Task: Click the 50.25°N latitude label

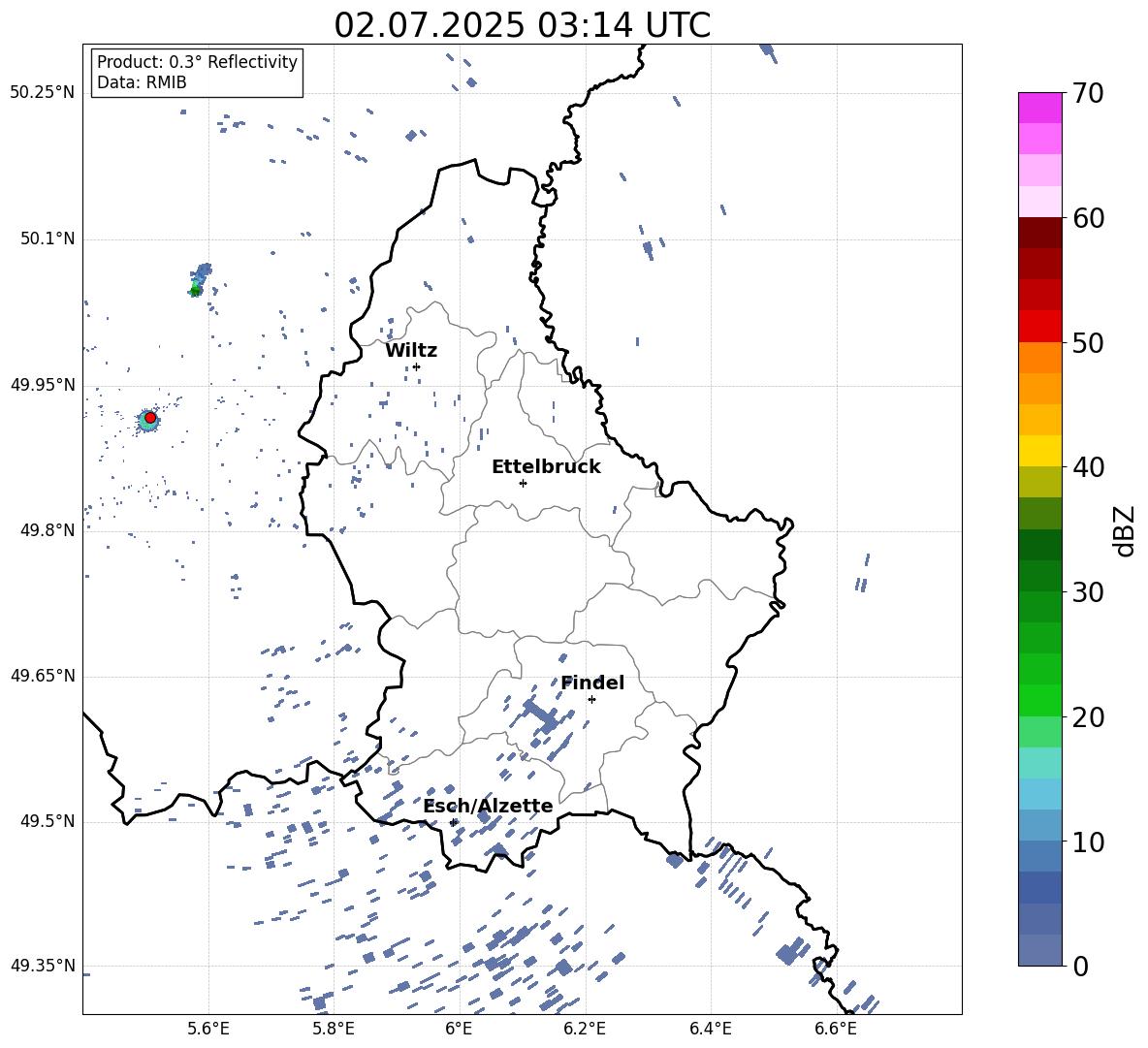Action: pyautogui.click(x=42, y=93)
